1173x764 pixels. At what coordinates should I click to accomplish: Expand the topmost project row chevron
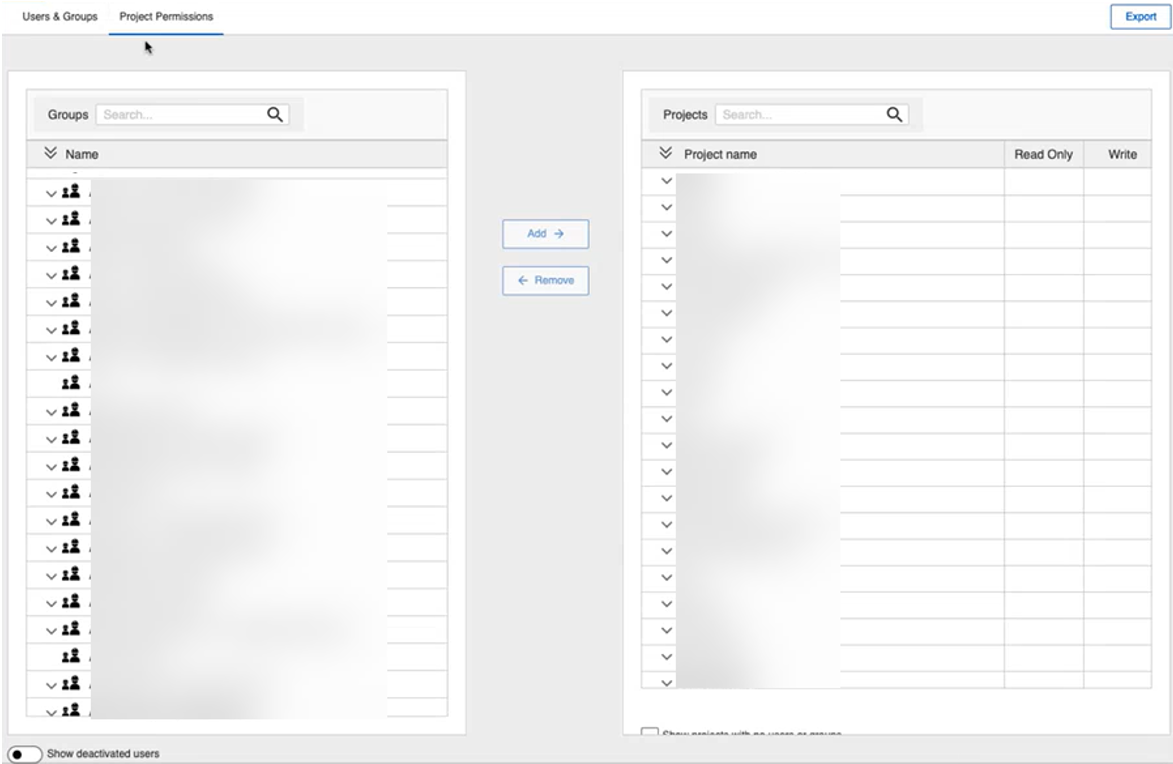click(x=667, y=181)
